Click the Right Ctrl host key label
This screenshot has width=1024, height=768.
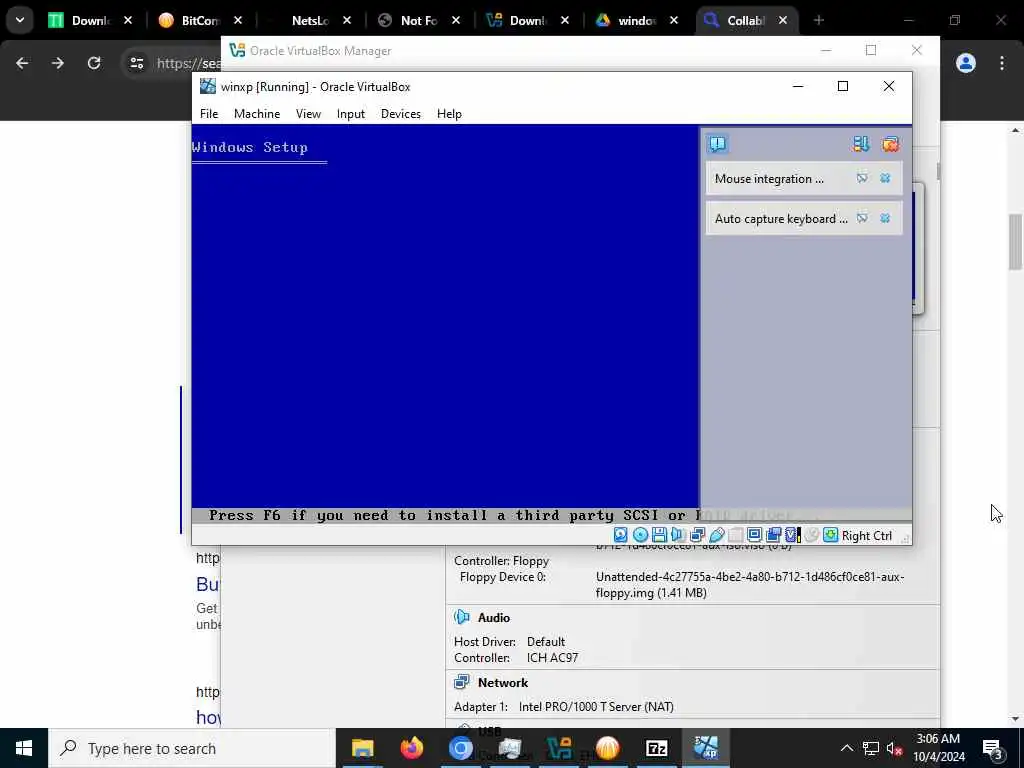(867, 536)
